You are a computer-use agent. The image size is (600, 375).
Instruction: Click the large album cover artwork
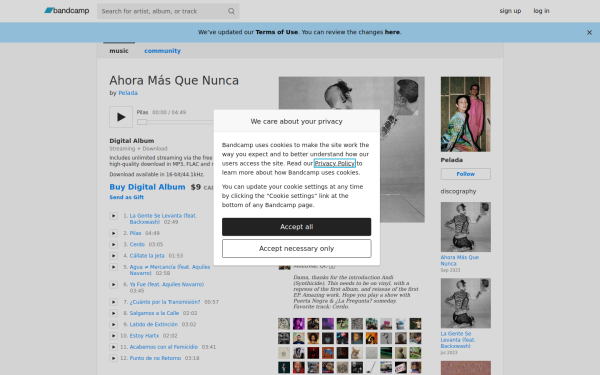(x=351, y=149)
